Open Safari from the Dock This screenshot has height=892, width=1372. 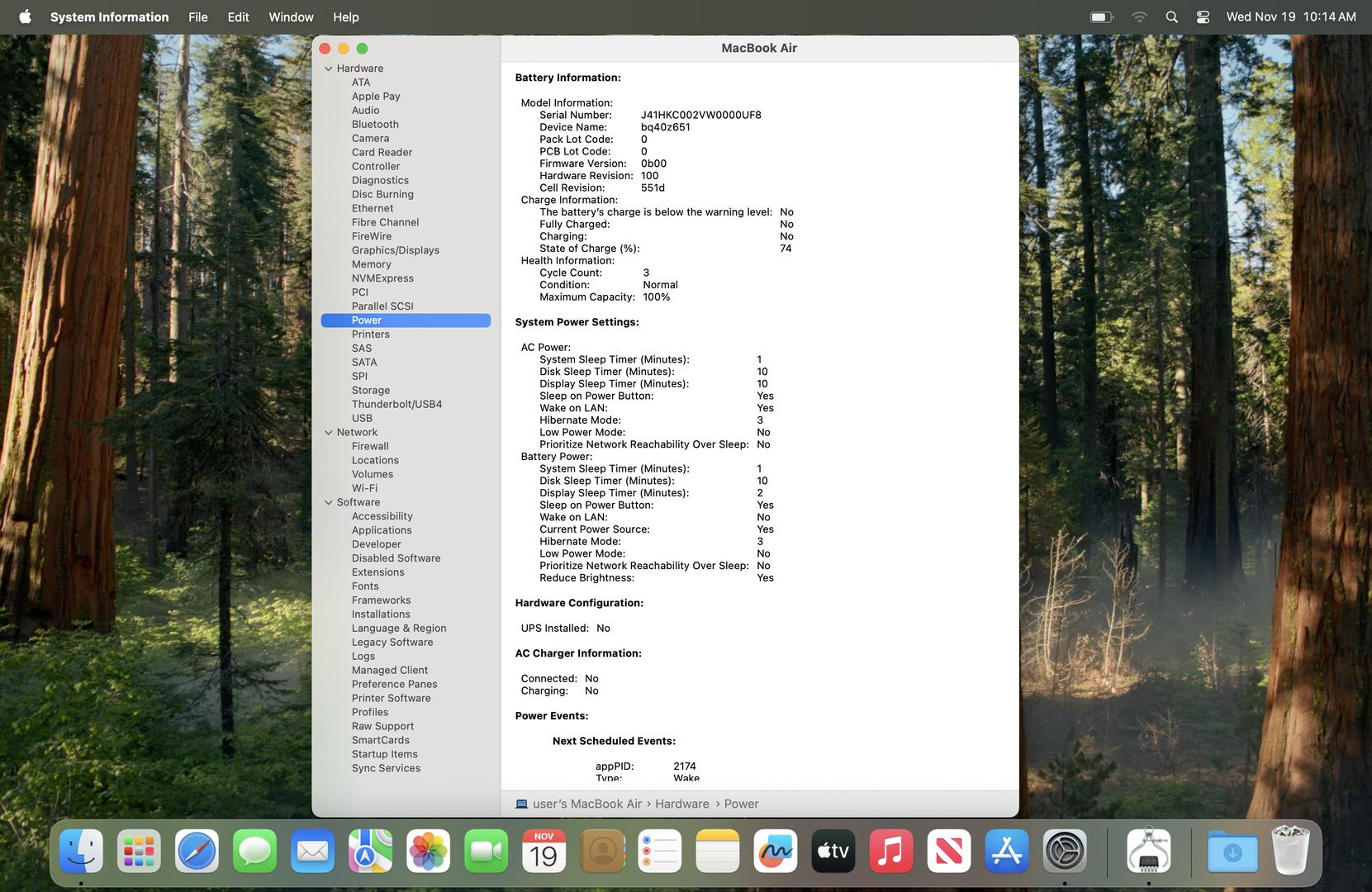[x=197, y=852]
